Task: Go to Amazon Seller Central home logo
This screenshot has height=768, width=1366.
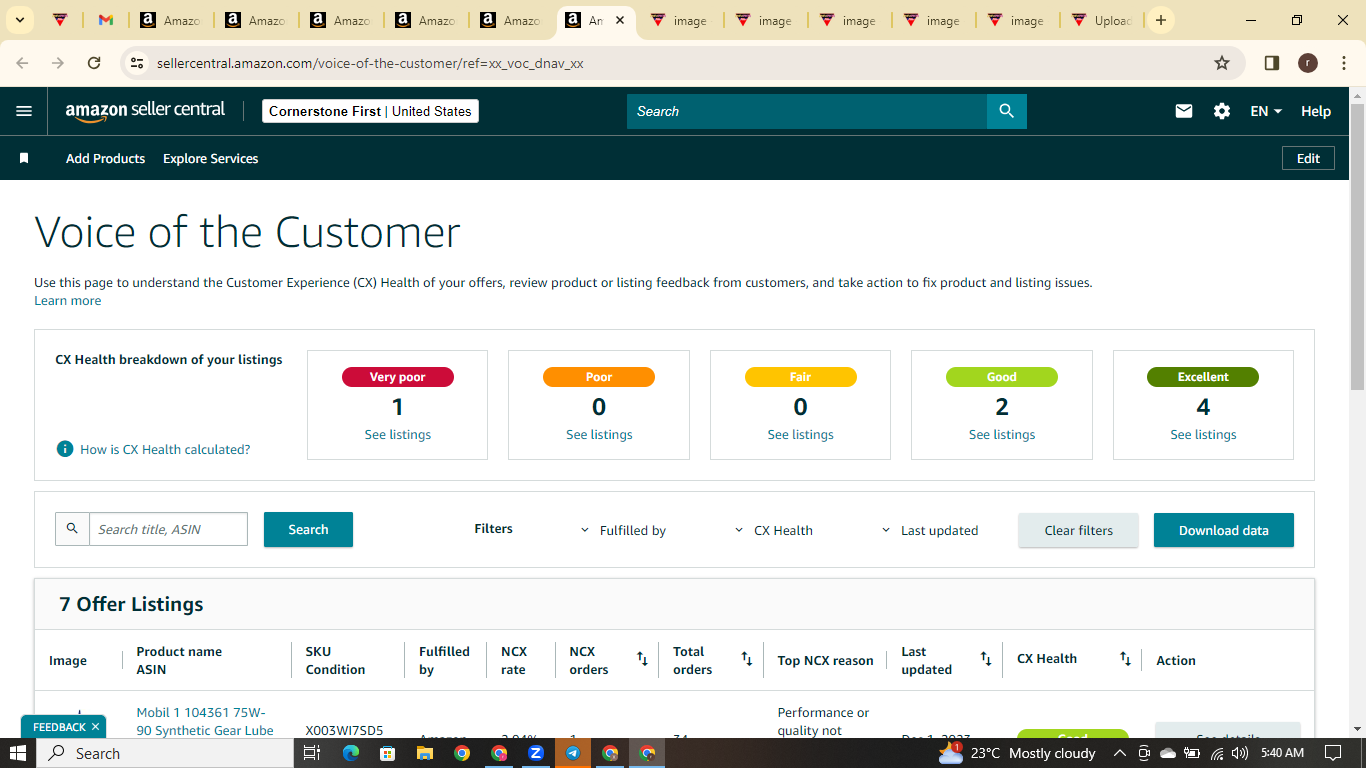Action: point(145,111)
